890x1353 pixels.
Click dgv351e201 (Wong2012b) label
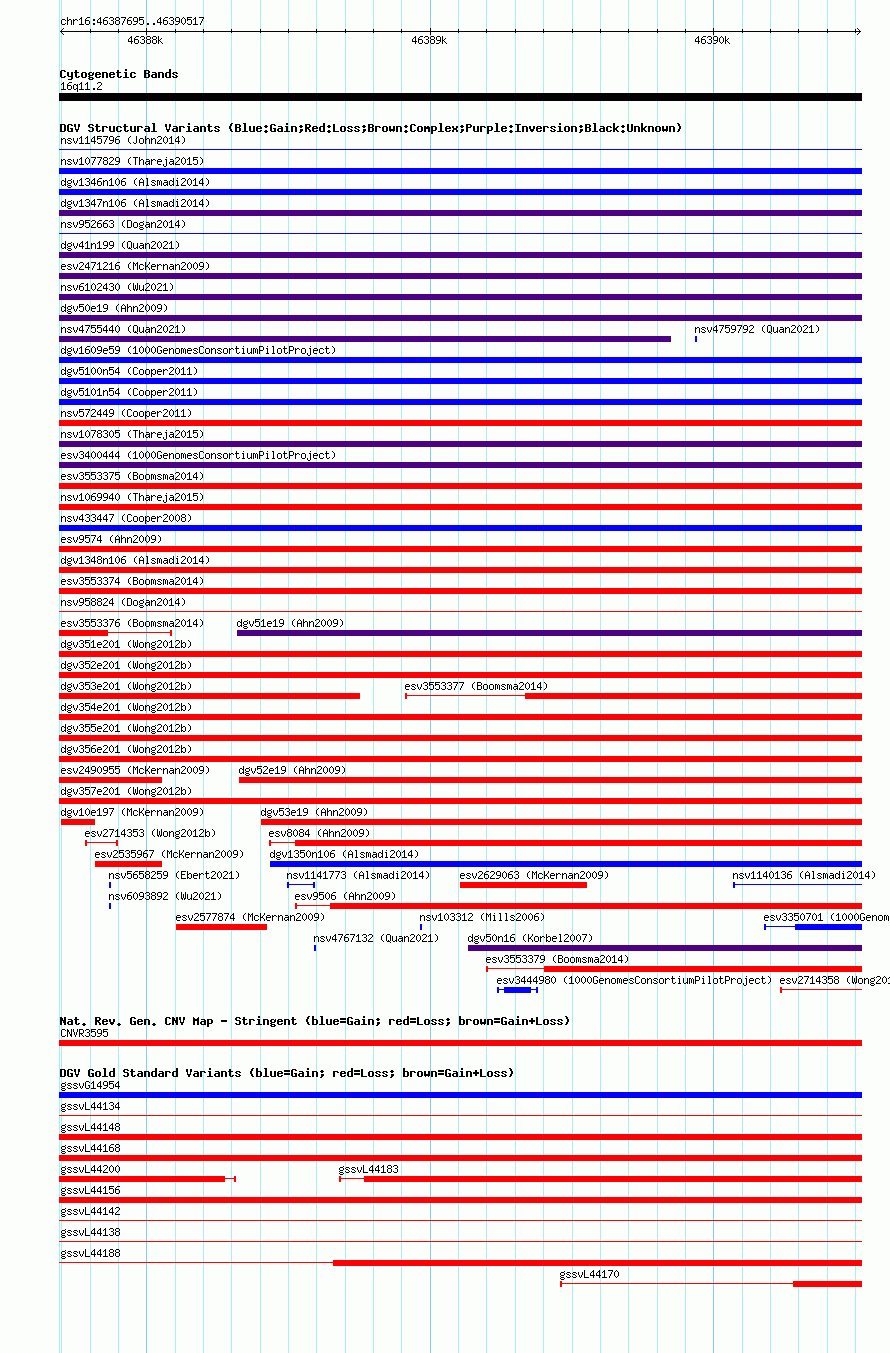point(126,644)
